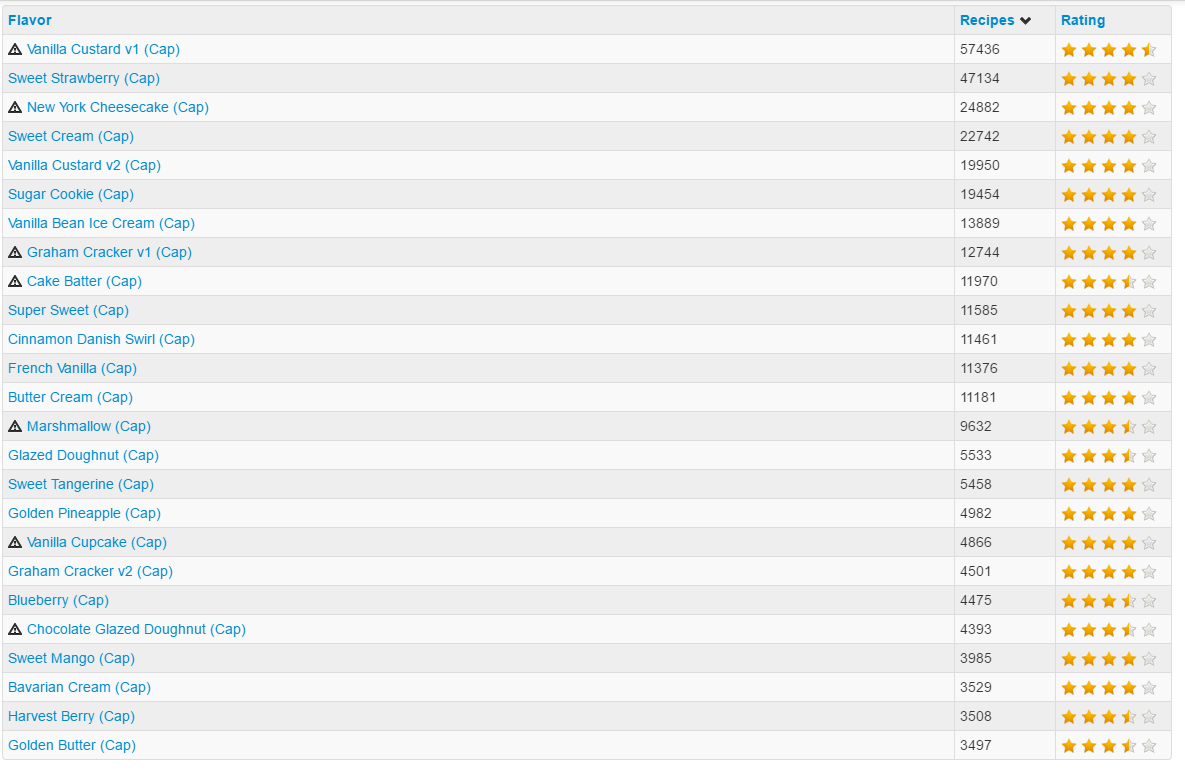Select recipe count 24882

979,107
